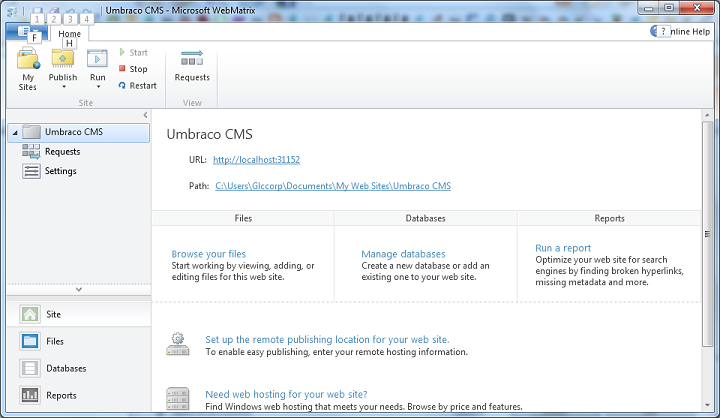Click the Files workspace folder icon
720x418 pixels.
(30, 341)
